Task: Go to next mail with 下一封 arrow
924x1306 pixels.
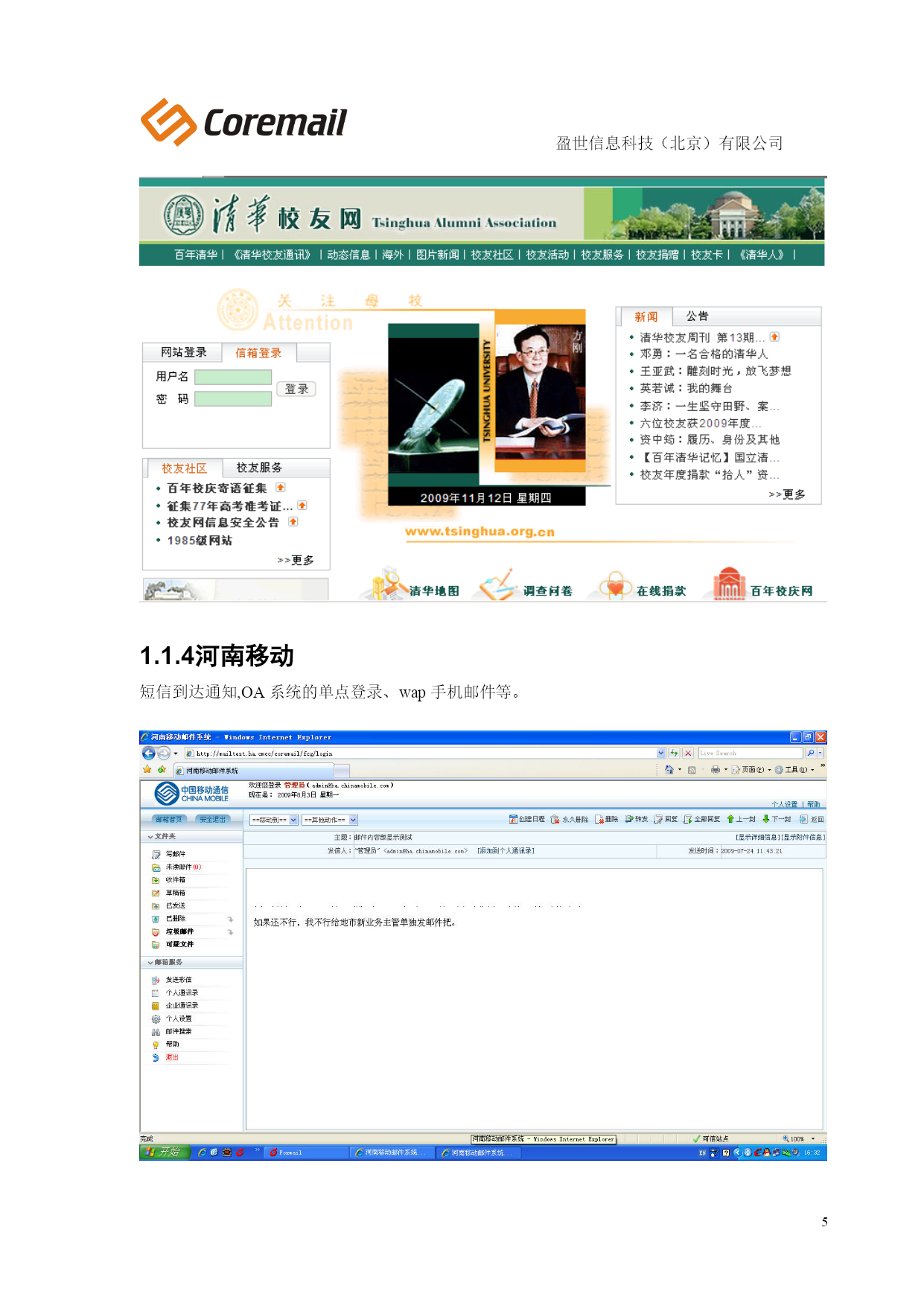Action: 766,819
